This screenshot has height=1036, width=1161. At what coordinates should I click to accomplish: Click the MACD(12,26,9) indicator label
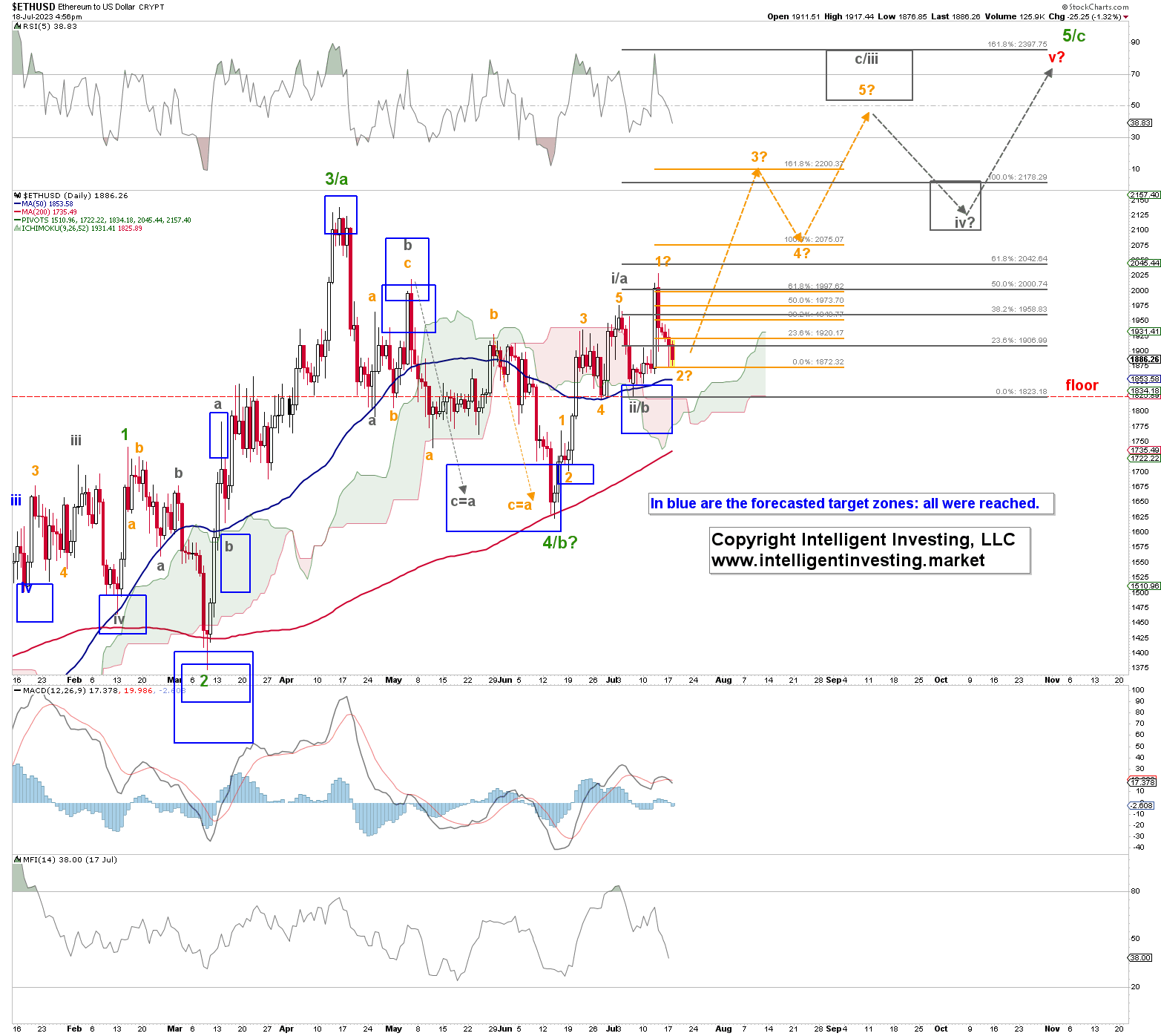click(99, 690)
